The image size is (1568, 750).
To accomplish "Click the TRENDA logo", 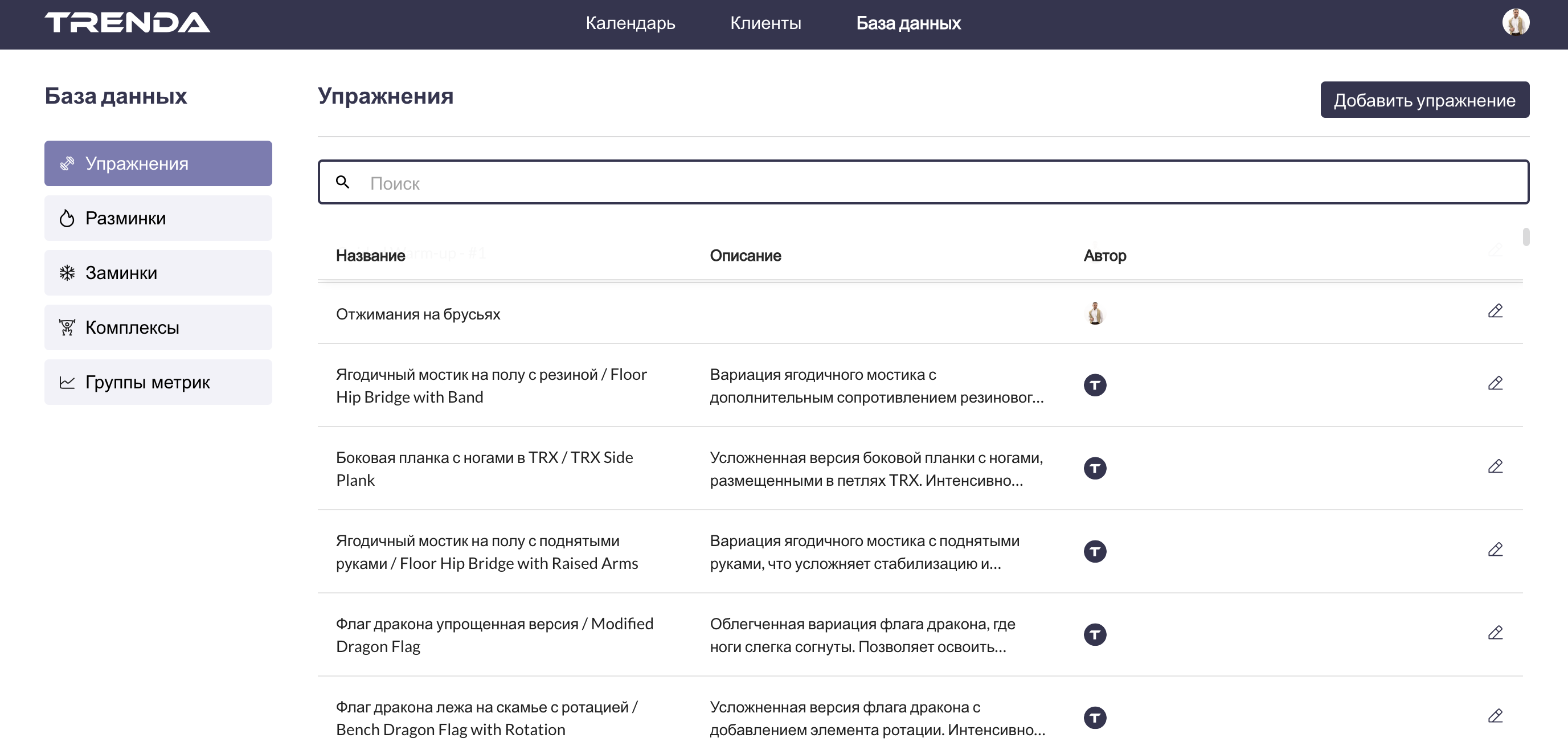I will tap(126, 23).
